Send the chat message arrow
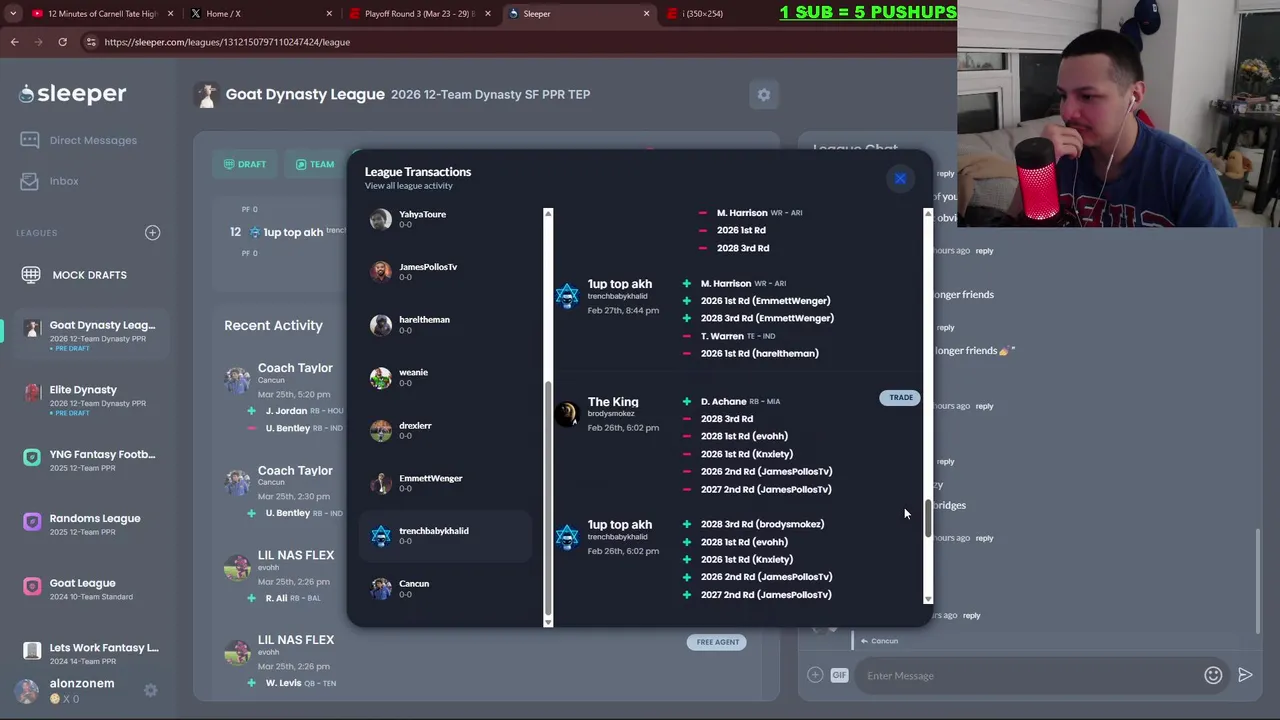 [x=1245, y=676]
